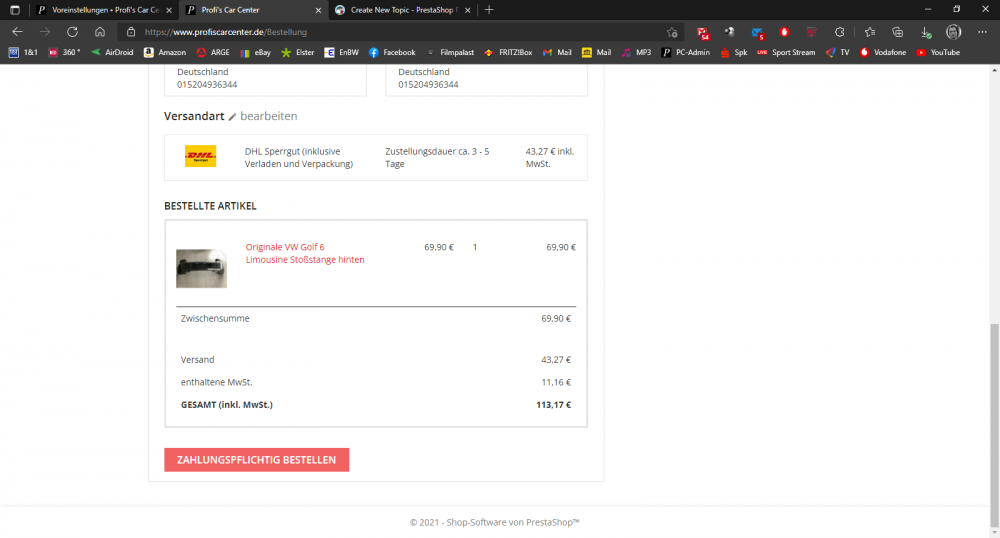Click the DHL Sperrgut carrier logo
Viewport: 1000px width, 538px height.
coord(200,156)
